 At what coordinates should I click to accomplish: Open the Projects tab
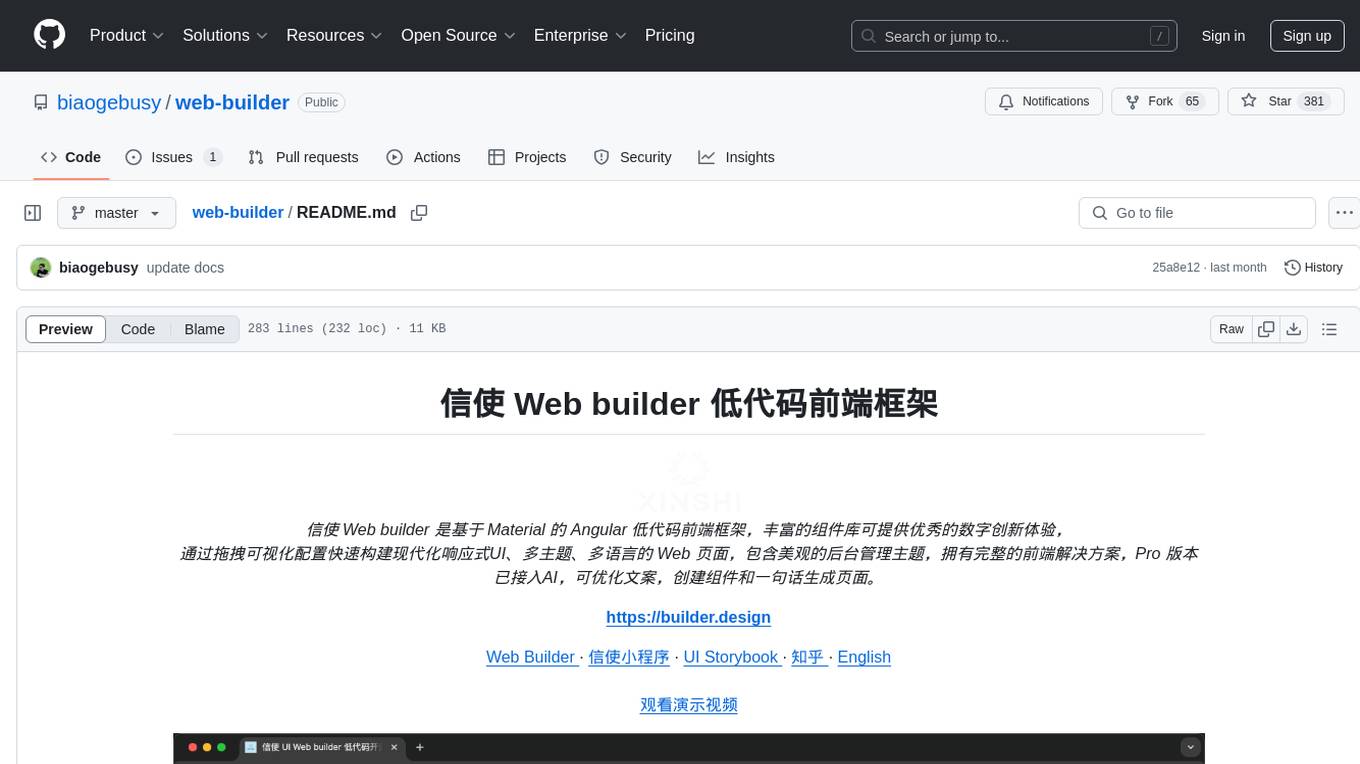tap(527, 157)
